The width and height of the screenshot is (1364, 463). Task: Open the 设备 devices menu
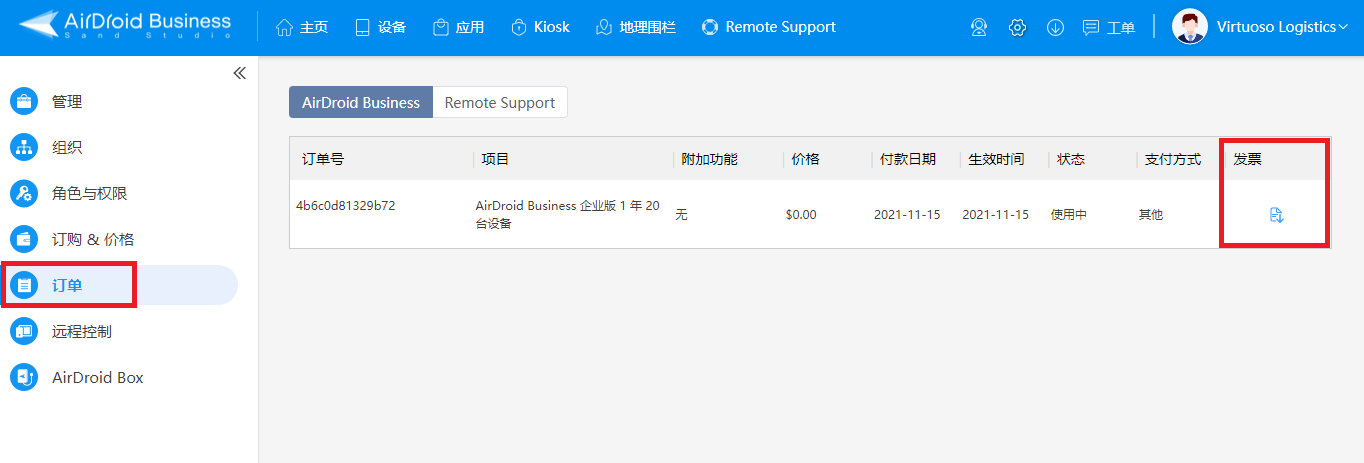click(x=380, y=27)
